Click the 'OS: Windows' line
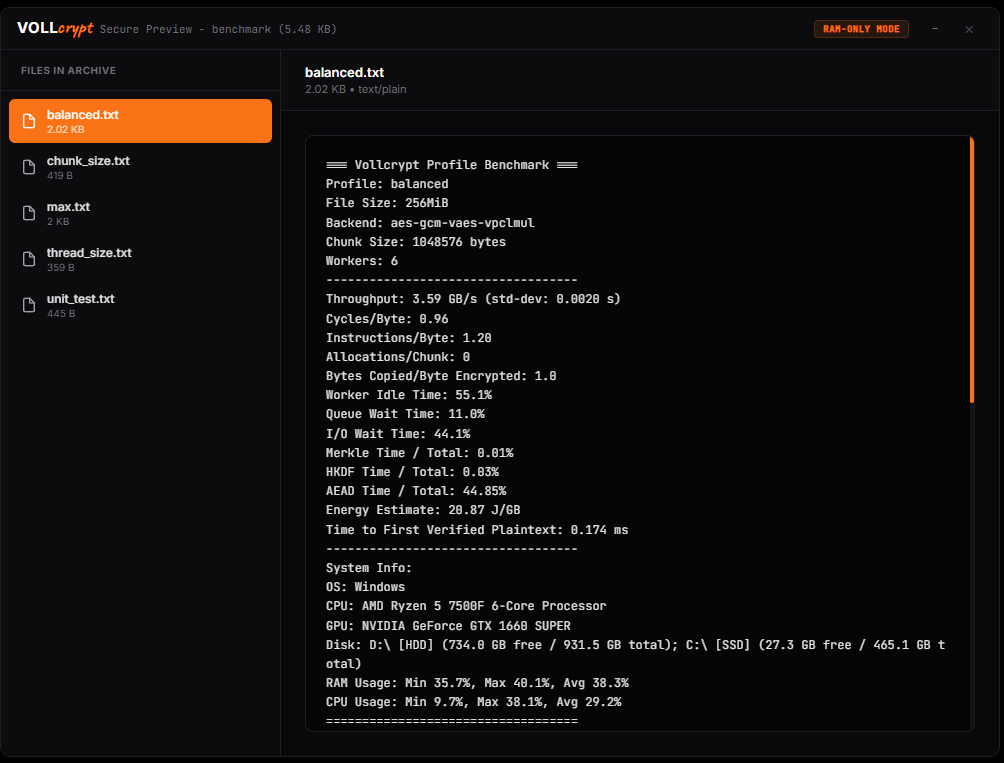The width and height of the screenshot is (1004, 763). pyautogui.click(x=365, y=587)
